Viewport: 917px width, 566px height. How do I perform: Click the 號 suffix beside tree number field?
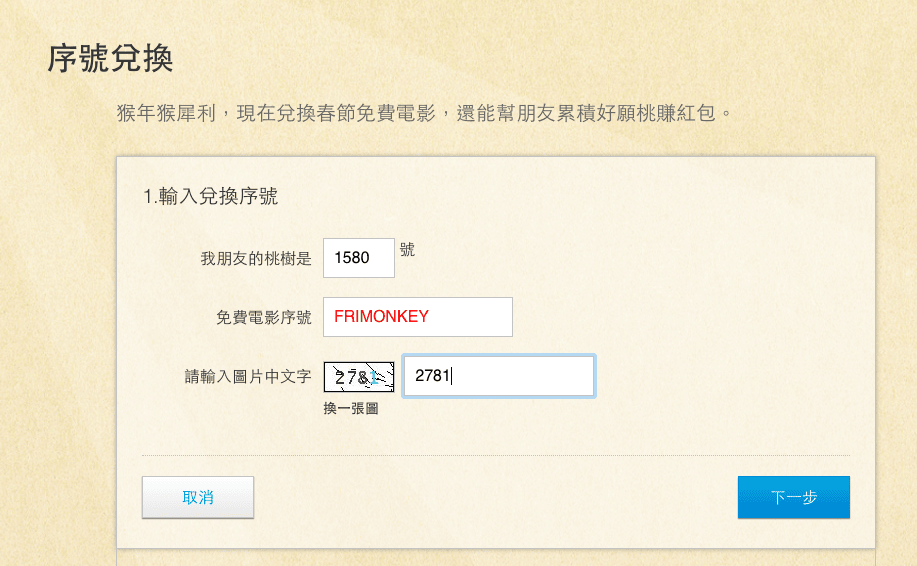click(x=407, y=250)
